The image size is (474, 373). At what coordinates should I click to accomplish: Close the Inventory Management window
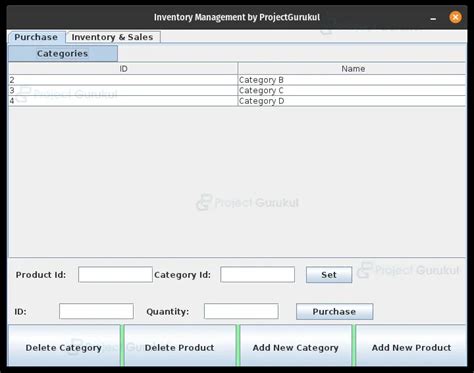[x=455, y=17]
